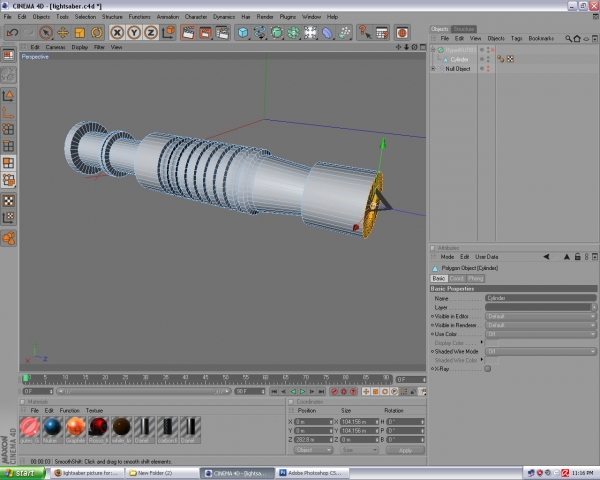
Task: Toggle Y axis lock
Action: [134, 33]
